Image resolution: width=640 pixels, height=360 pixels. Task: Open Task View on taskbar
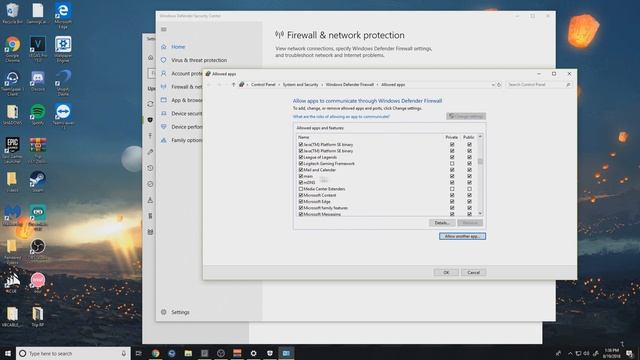(139, 353)
